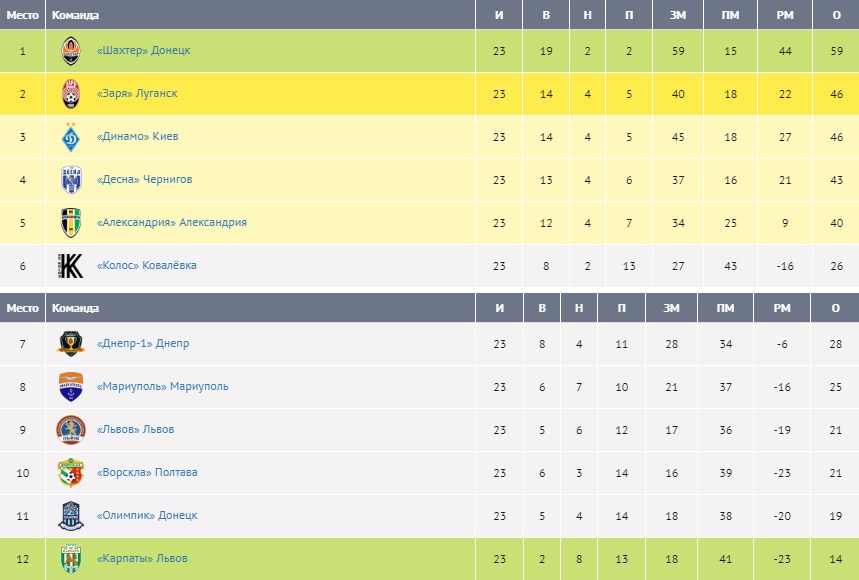859x580 pixels.
Task: Click the Zorya Luhansk club crest
Action: click(x=71, y=94)
